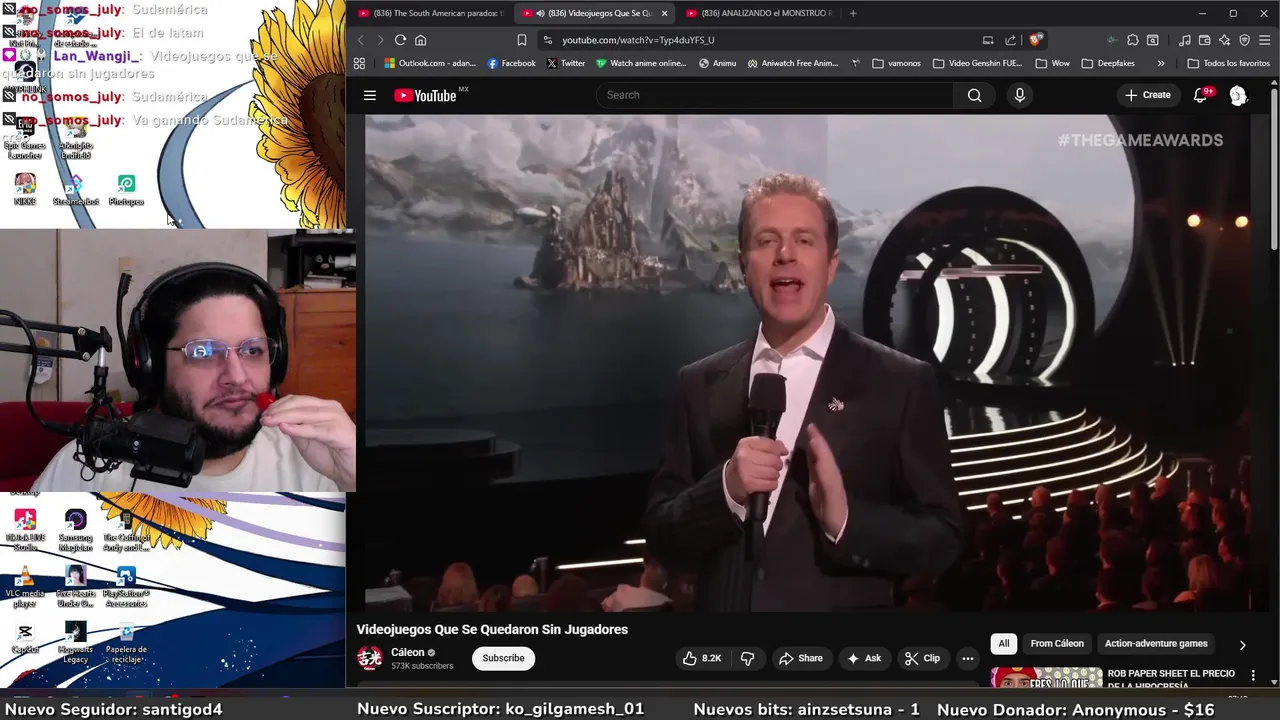Open the browser home page button

click(420, 40)
